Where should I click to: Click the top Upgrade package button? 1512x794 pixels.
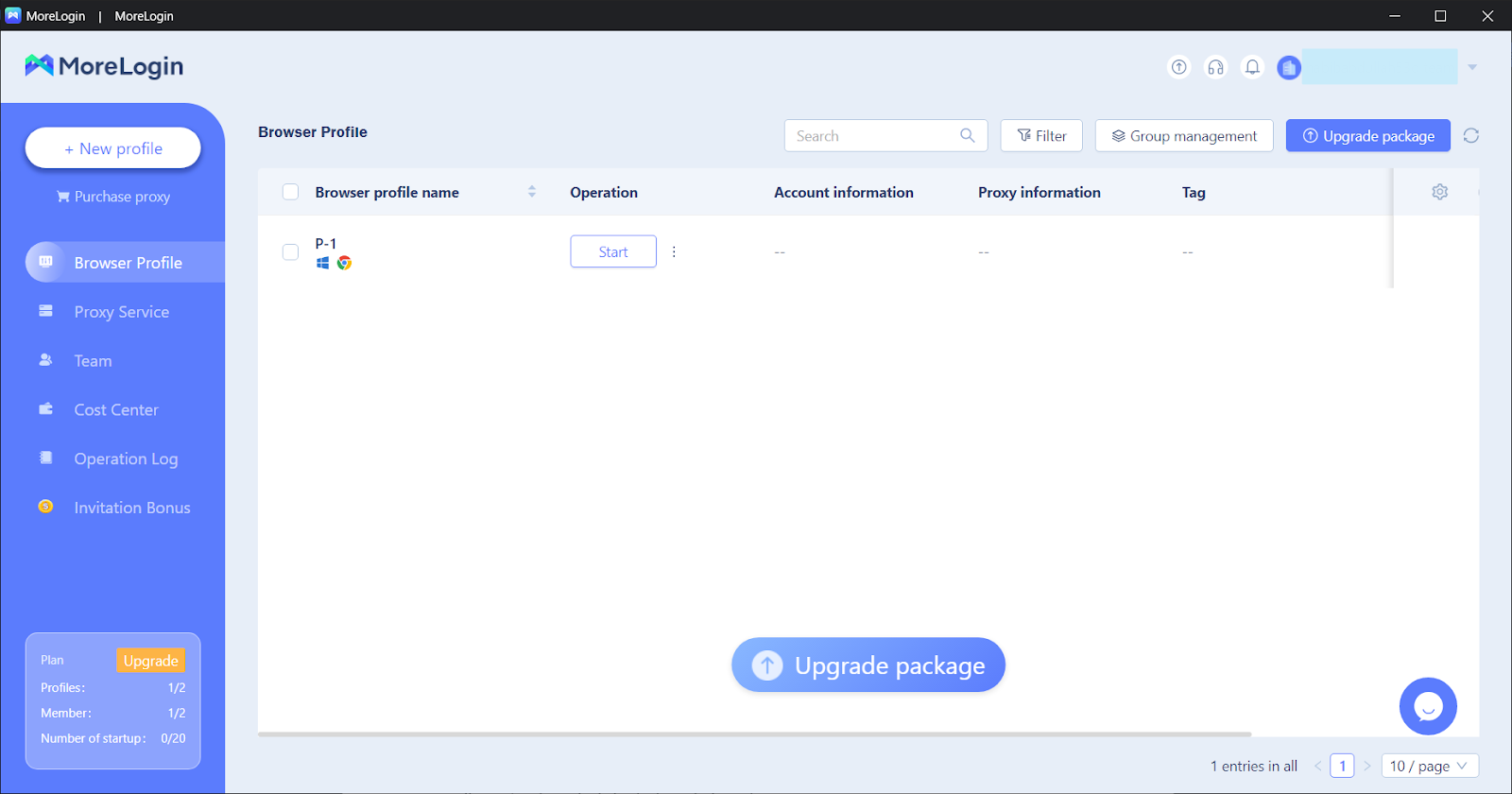point(1368,135)
